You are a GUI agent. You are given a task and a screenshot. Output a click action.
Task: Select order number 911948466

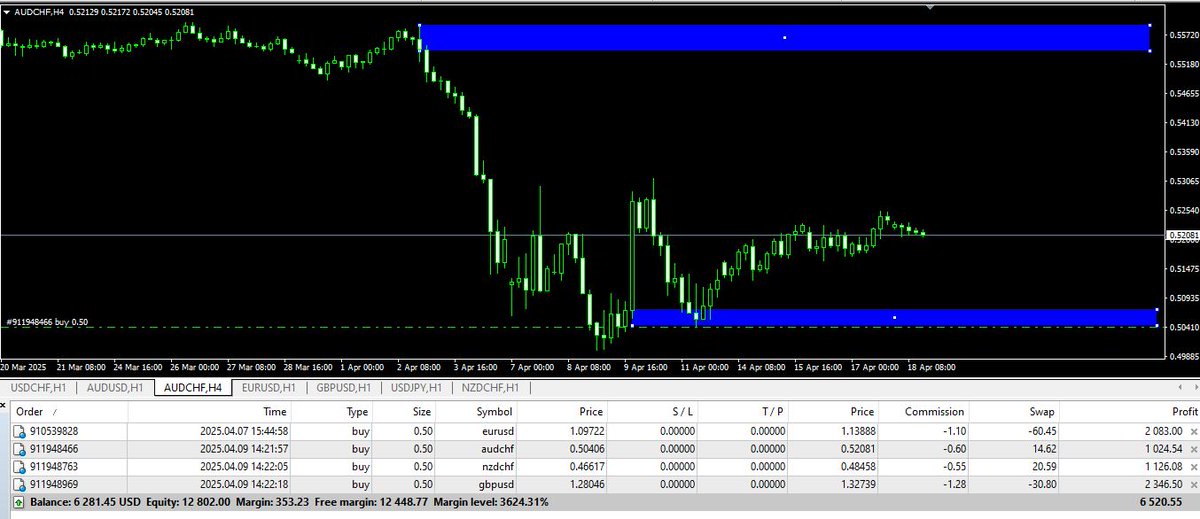[x=55, y=449]
